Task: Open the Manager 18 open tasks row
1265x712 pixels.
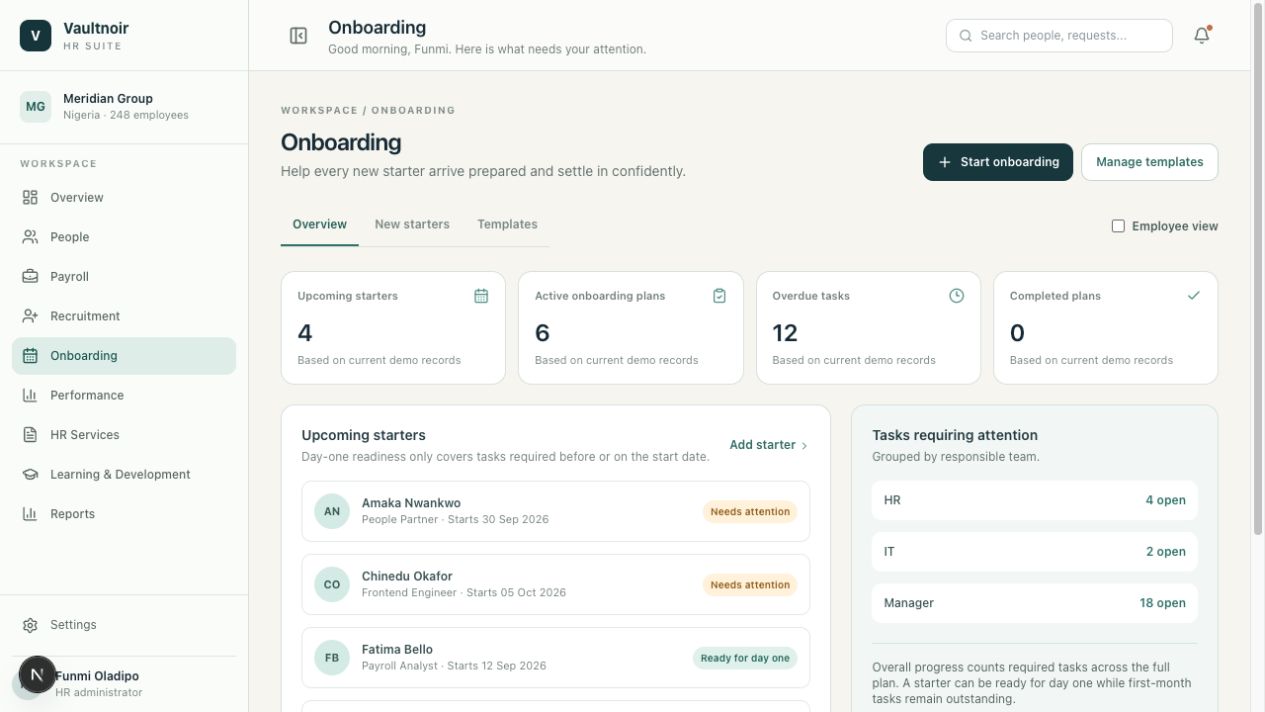Action: pos(1035,603)
